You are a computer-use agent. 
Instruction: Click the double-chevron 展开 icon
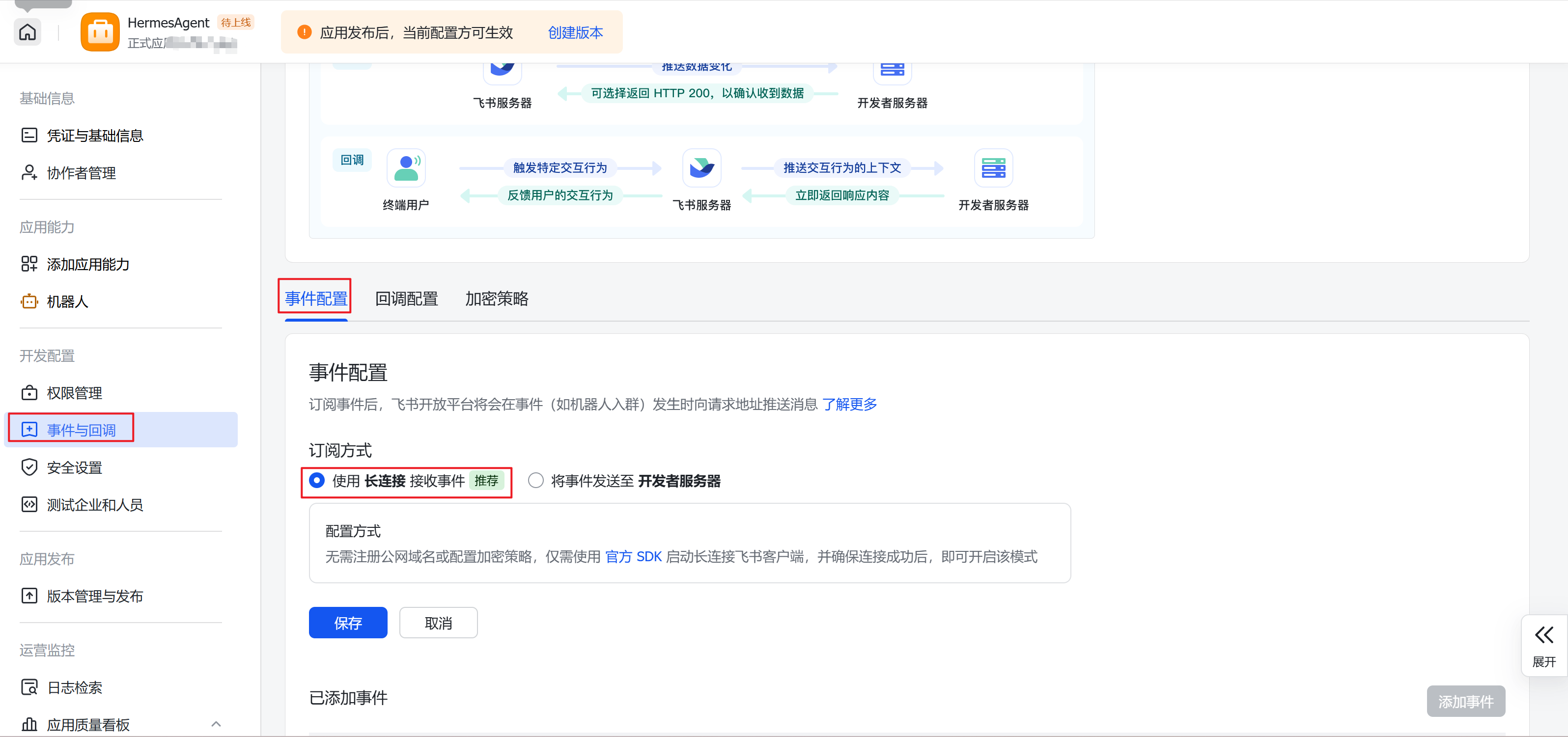coord(1543,635)
